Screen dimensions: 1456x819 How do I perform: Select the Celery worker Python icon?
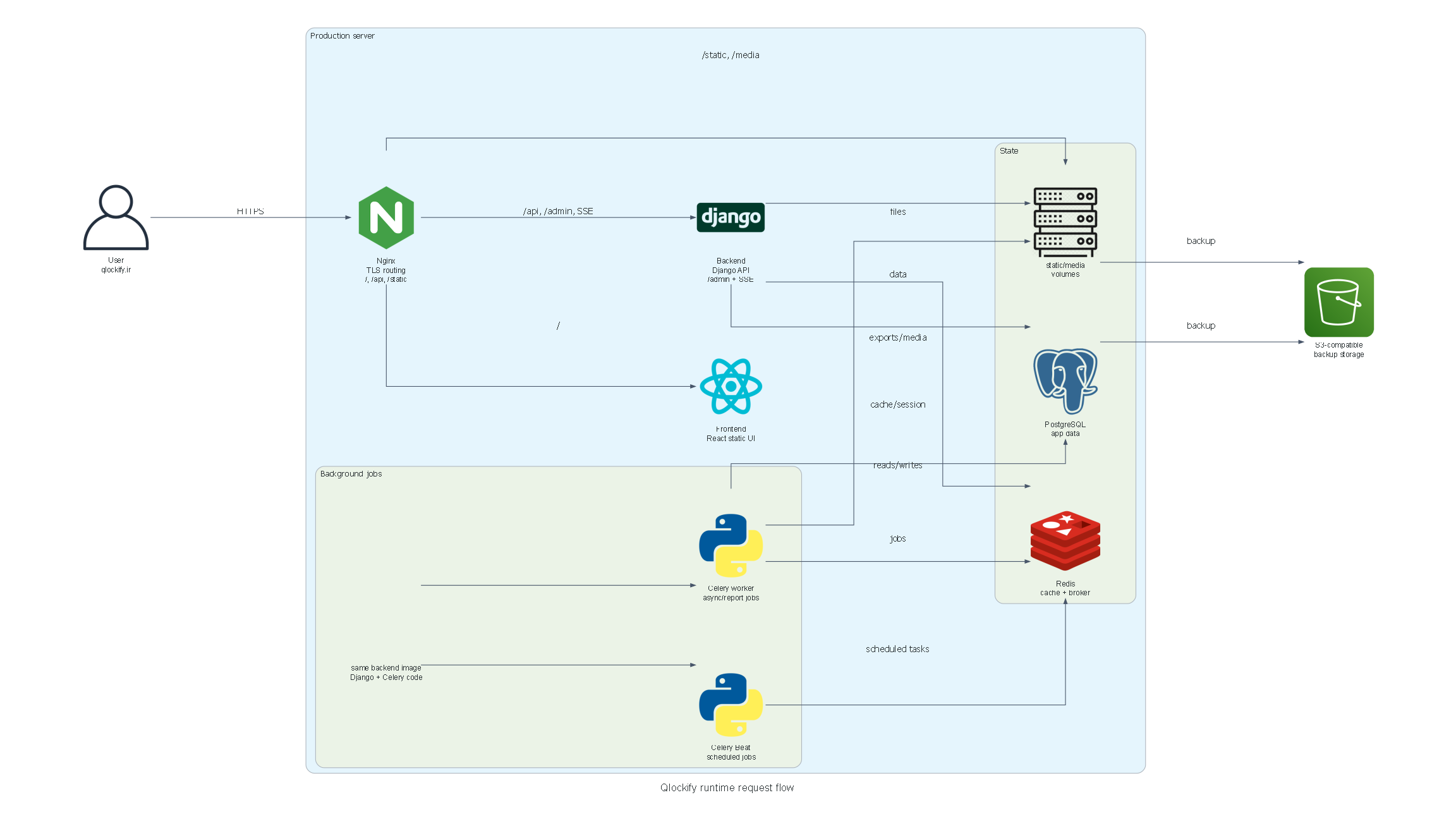point(731,545)
